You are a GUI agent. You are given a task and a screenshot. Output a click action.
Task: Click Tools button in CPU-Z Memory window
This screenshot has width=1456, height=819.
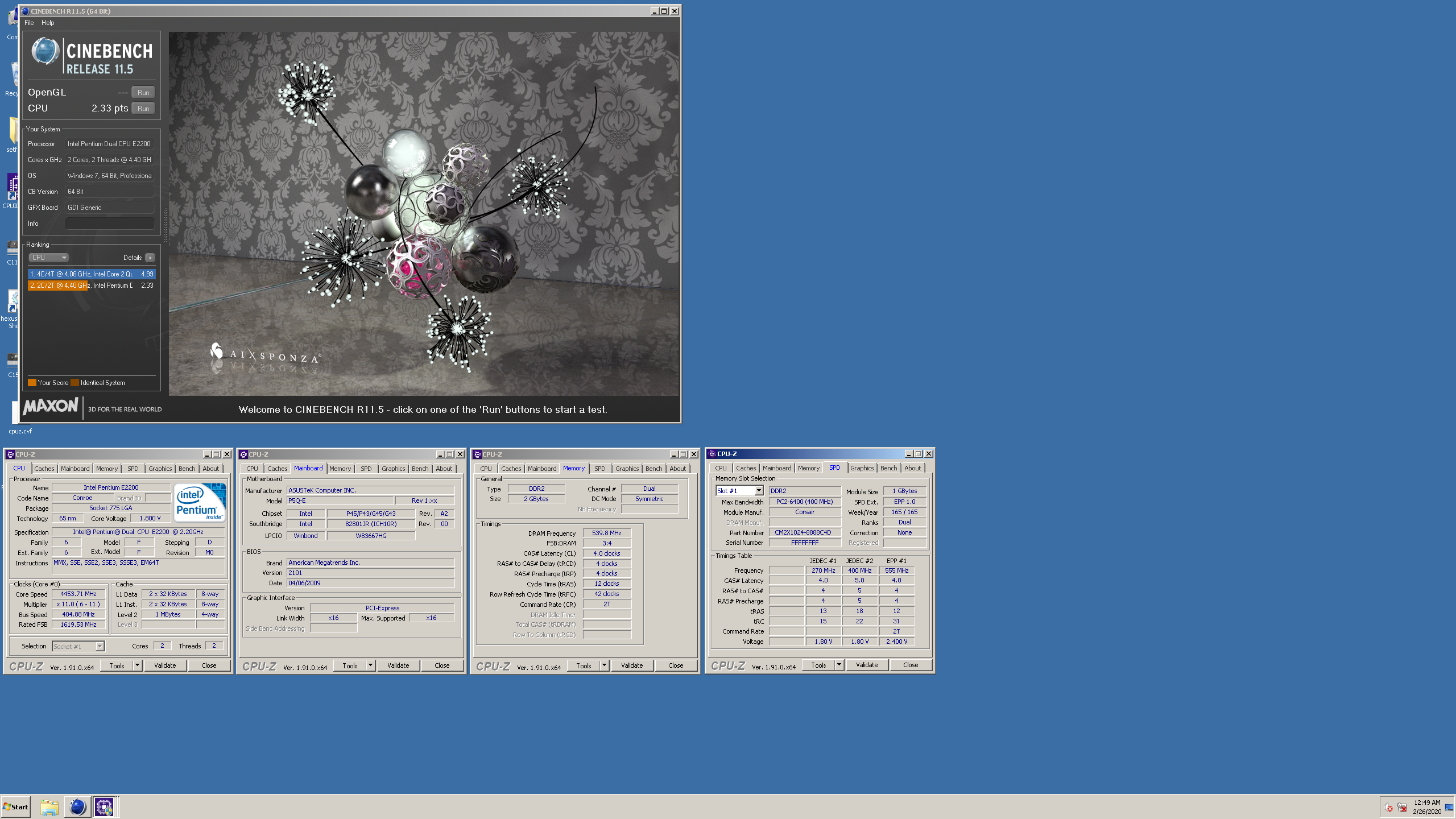tap(584, 665)
